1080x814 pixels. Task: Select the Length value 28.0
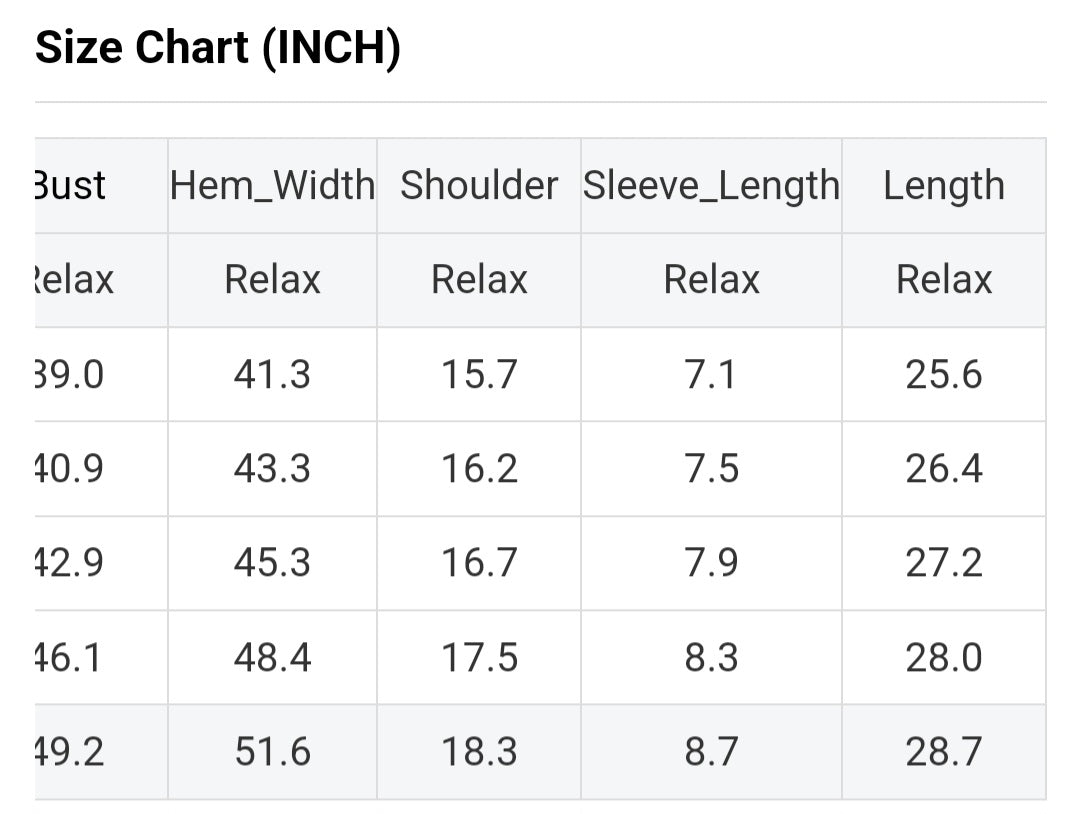tap(943, 658)
